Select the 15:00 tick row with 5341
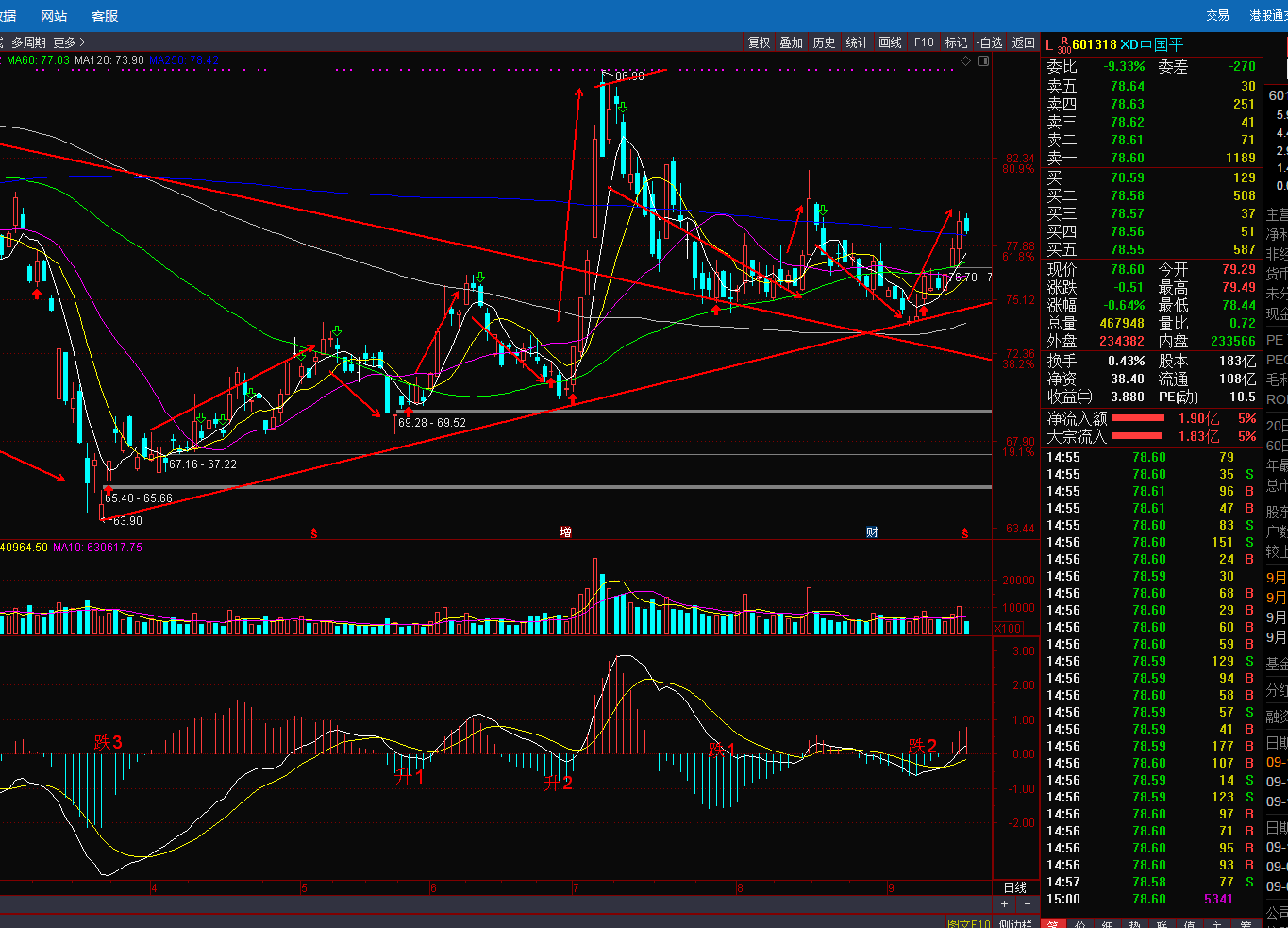Viewport: 1288px width, 928px height. [x=1151, y=899]
